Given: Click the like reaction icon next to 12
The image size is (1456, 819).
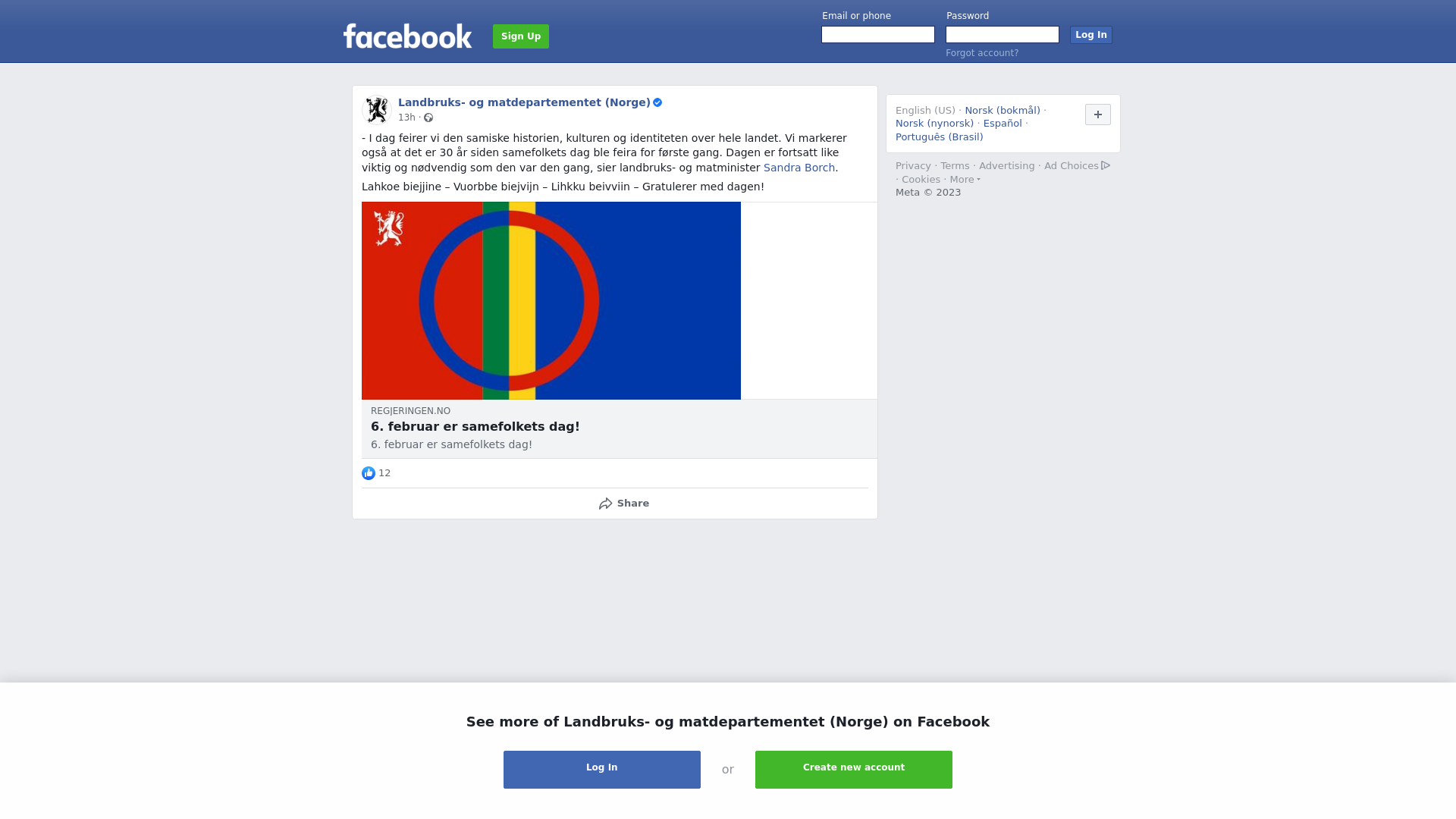Looking at the screenshot, I should 369,473.
